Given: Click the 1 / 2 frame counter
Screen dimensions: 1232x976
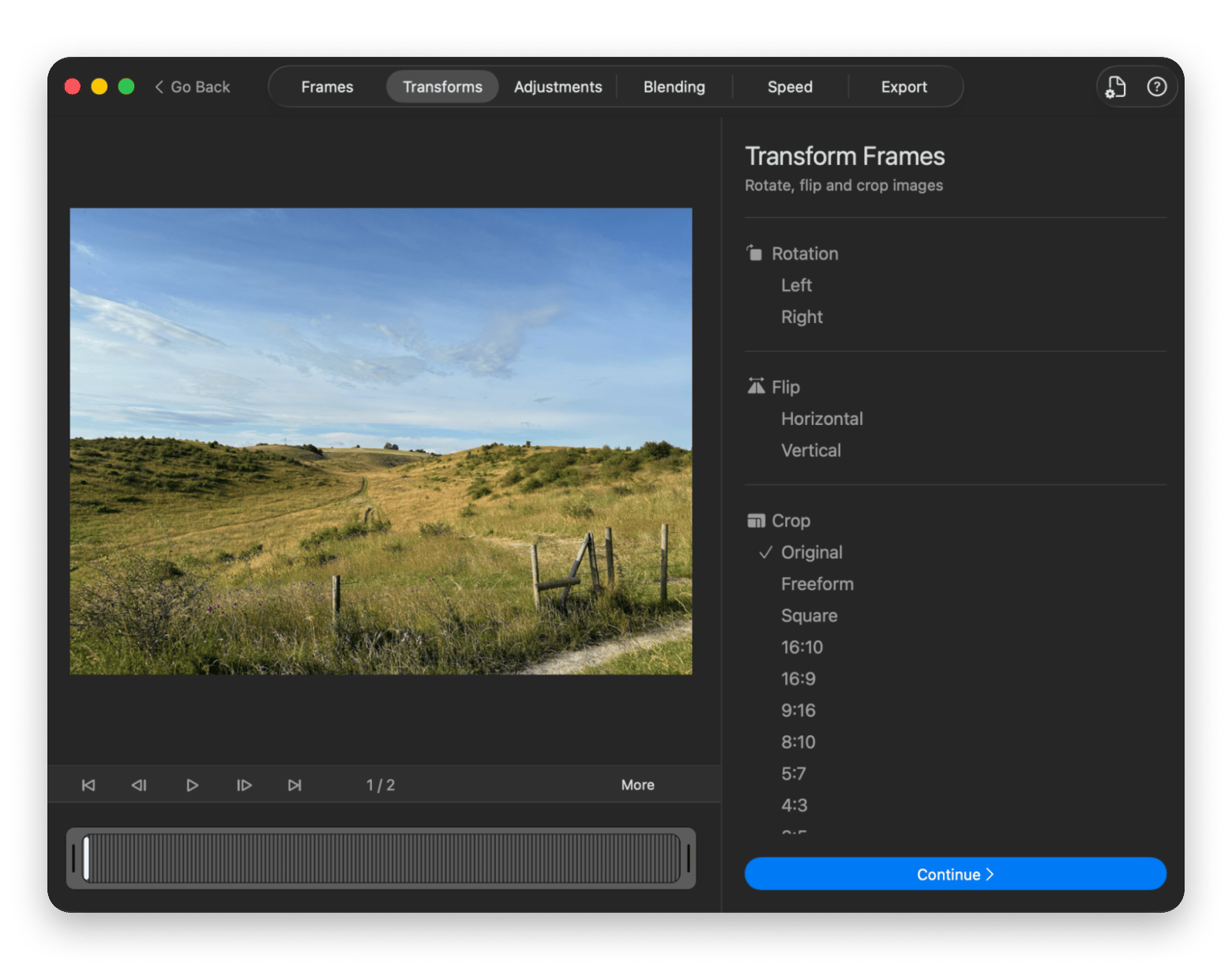Looking at the screenshot, I should (380, 785).
